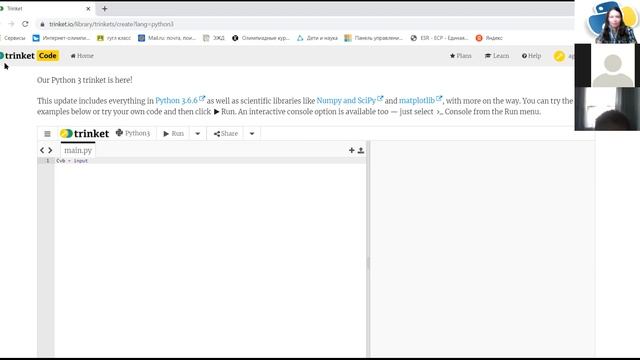Click the forward navigation arrow
640x360 pixels.
(x=11, y=24)
